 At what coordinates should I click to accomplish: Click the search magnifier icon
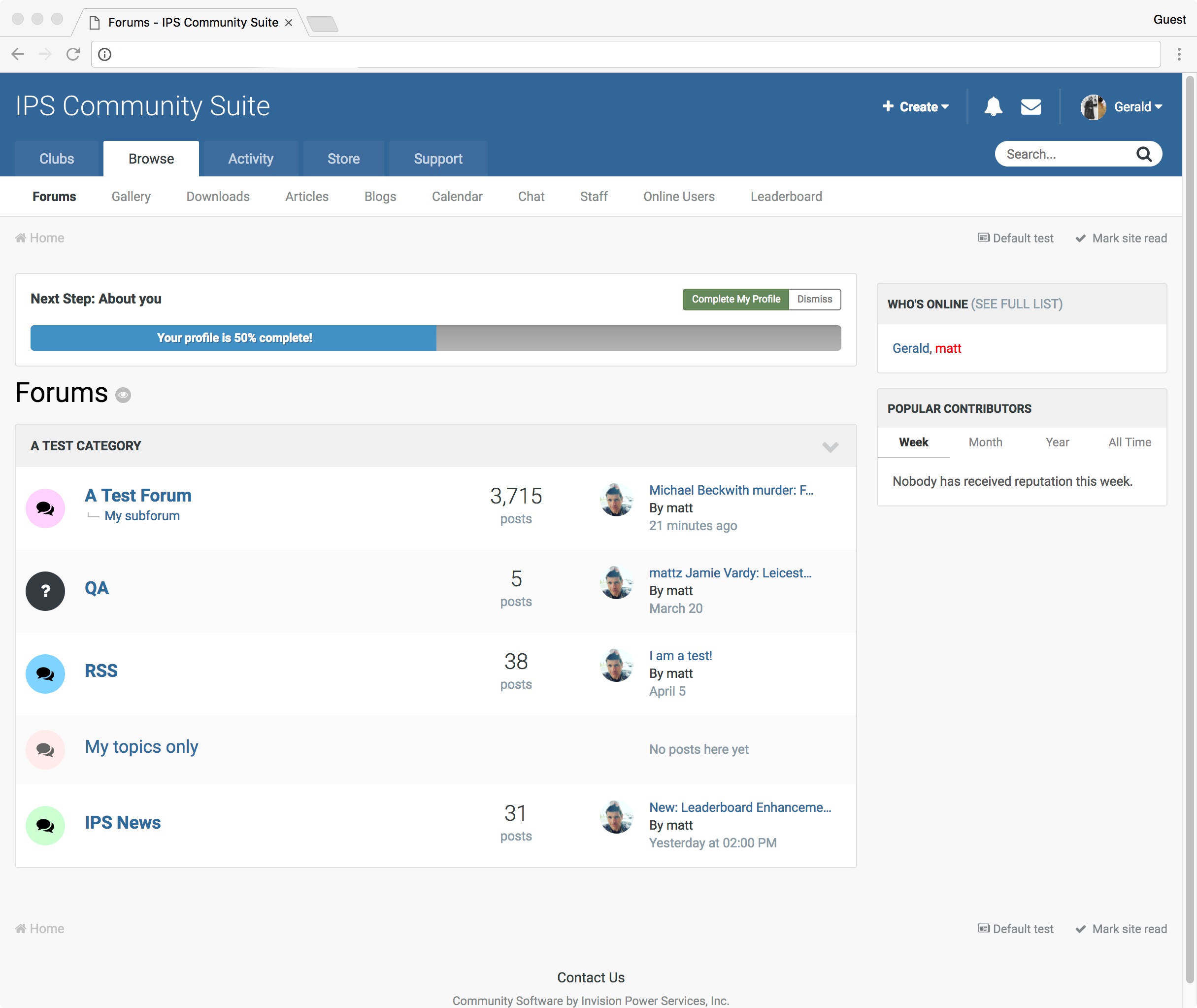pyautogui.click(x=1144, y=154)
